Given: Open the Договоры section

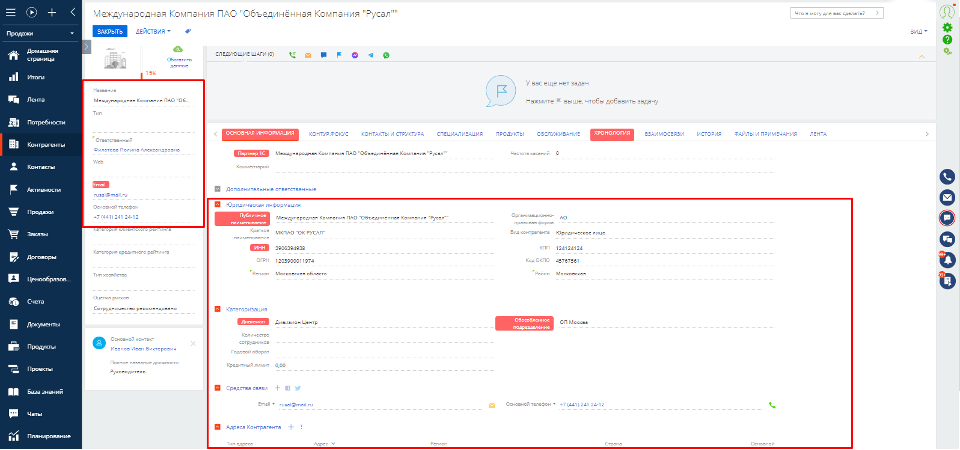Looking at the screenshot, I should tap(42, 257).
